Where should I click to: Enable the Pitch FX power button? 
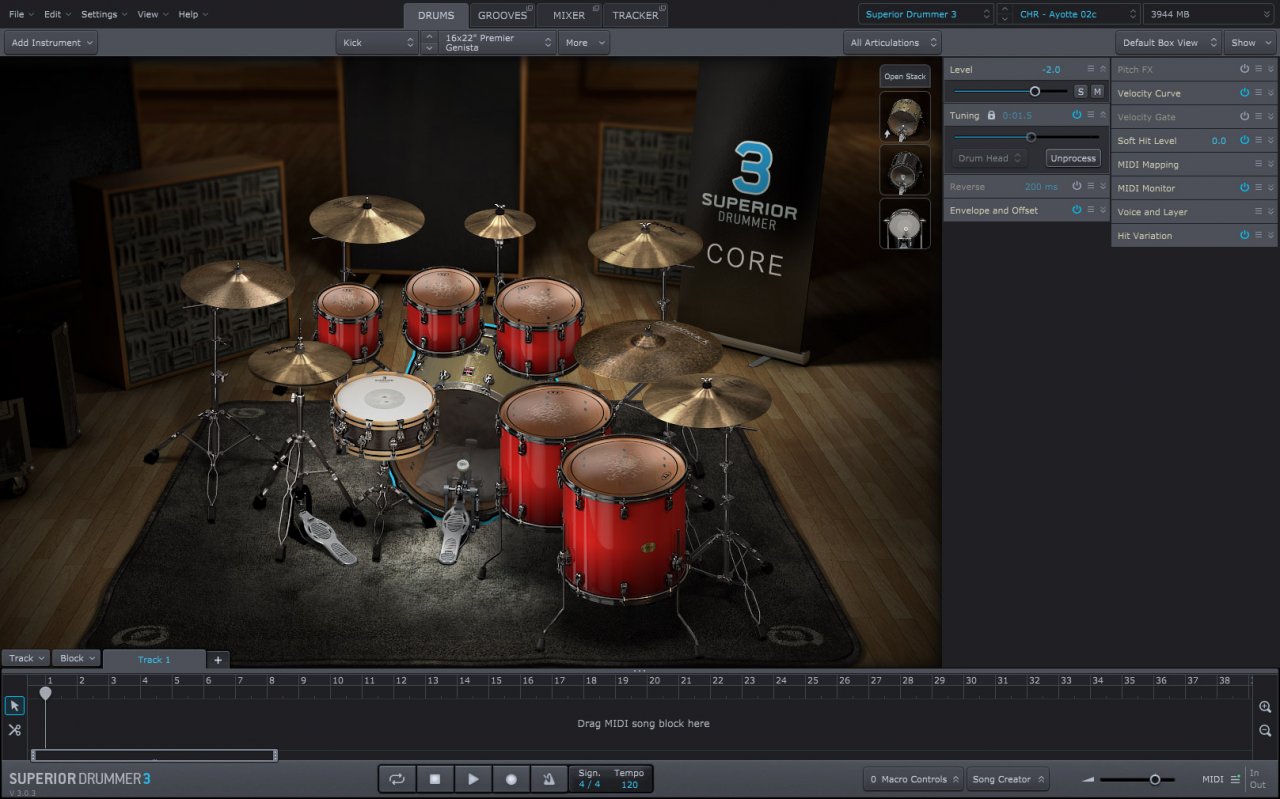[1245, 69]
